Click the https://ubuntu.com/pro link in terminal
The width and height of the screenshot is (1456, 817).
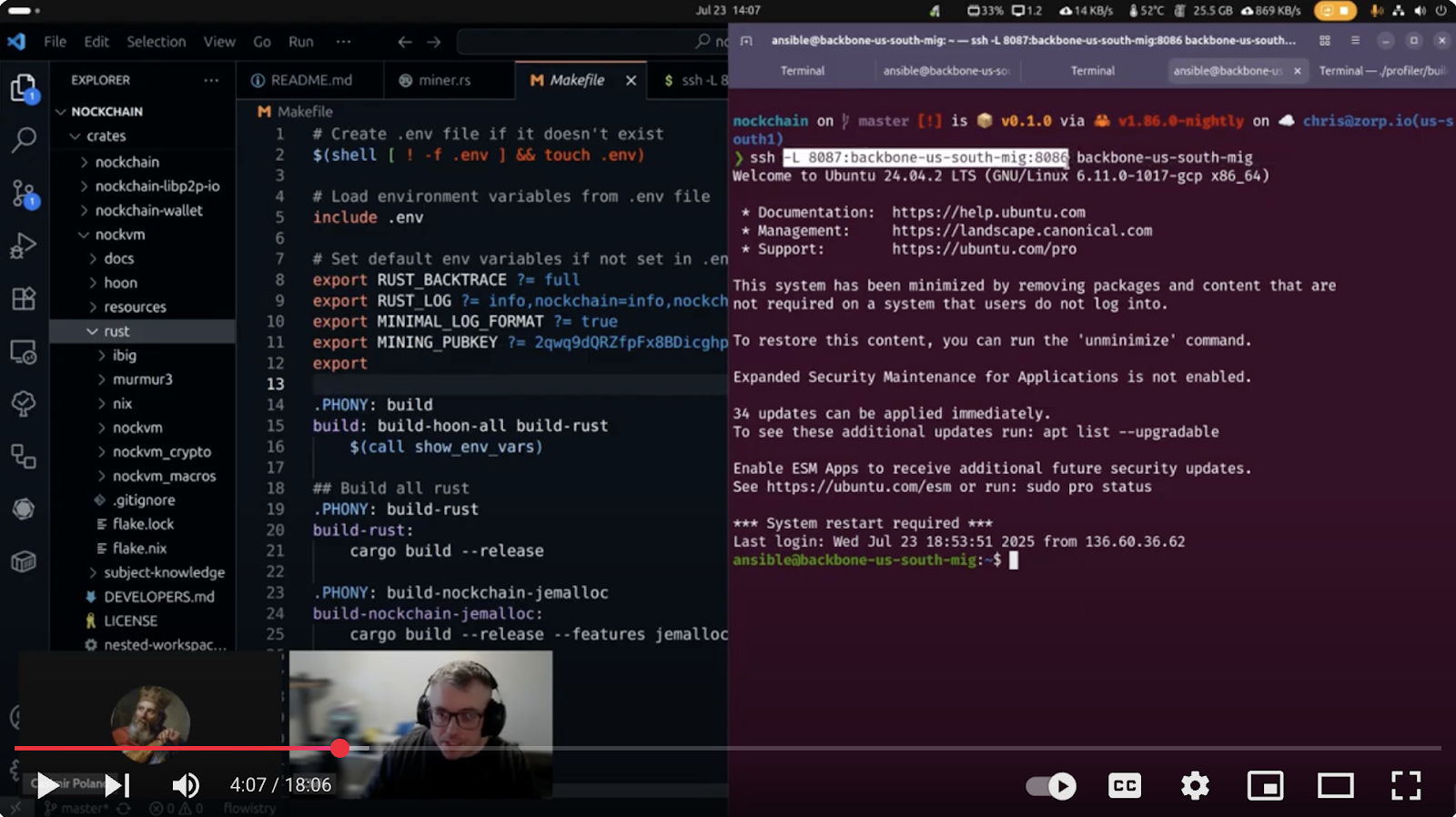click(984, 248)
